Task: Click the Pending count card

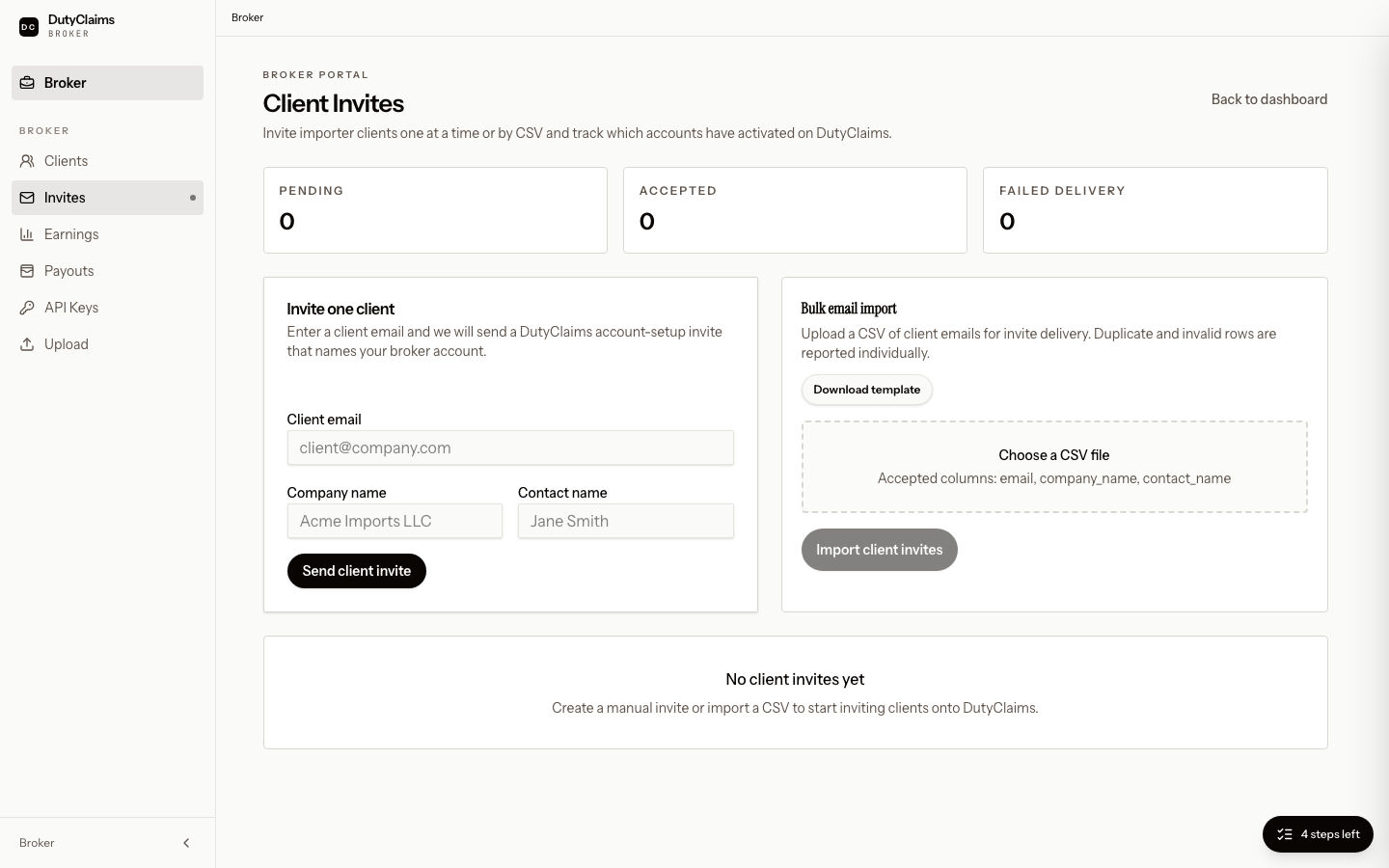Action: click(435, 210)
